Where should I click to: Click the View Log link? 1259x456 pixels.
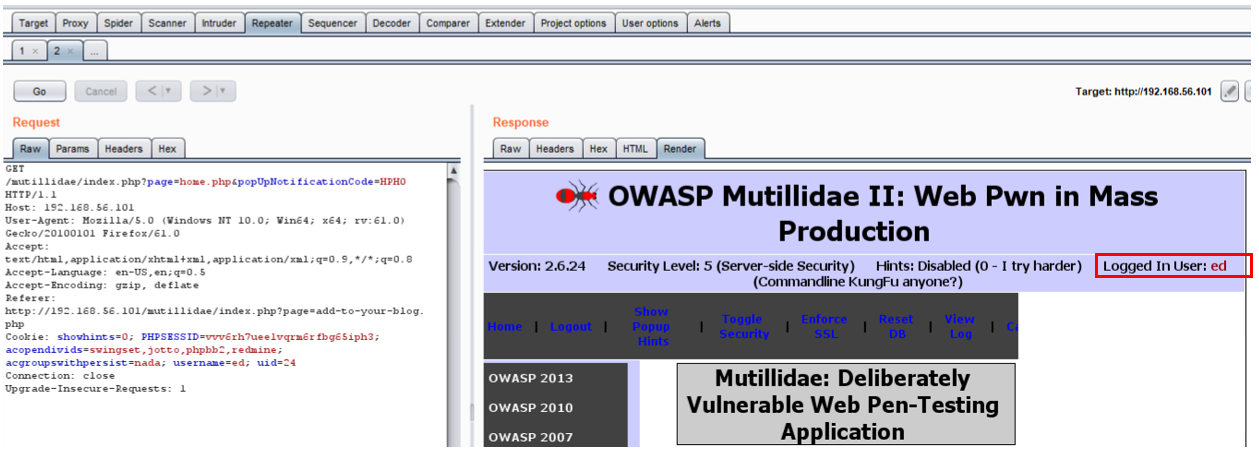[960, 327]
